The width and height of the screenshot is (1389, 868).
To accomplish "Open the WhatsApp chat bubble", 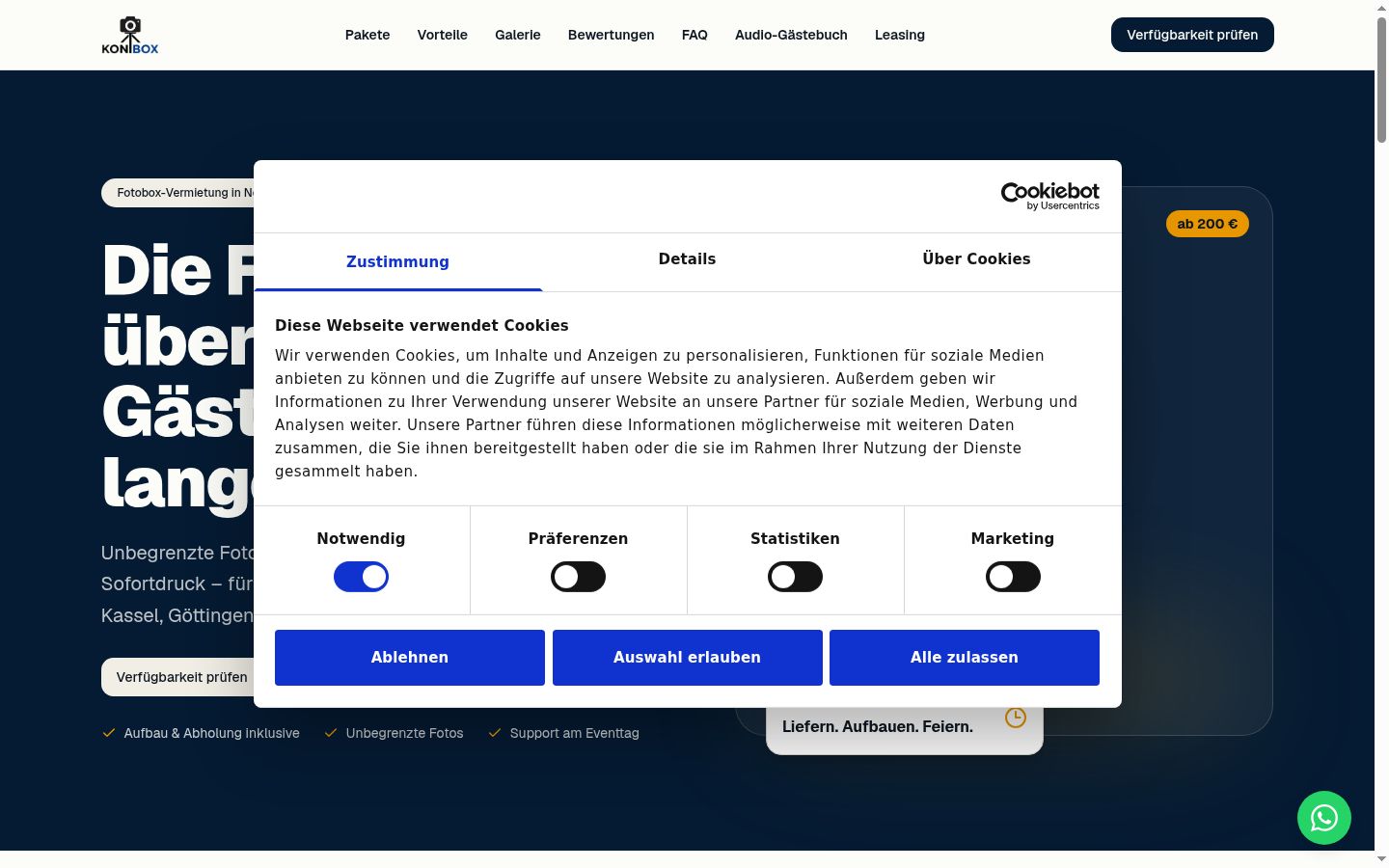I will click(x=1324, y=818).
